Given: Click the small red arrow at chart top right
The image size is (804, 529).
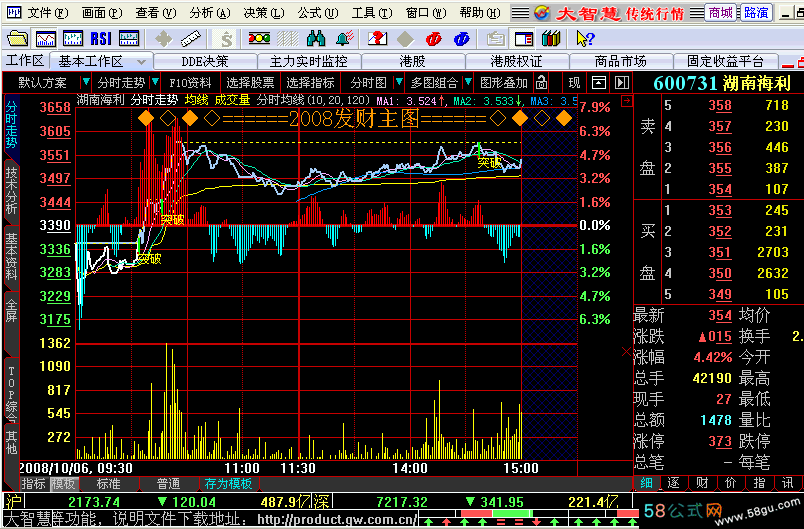Looking at the screenshot, I should [x=626, y=101].
